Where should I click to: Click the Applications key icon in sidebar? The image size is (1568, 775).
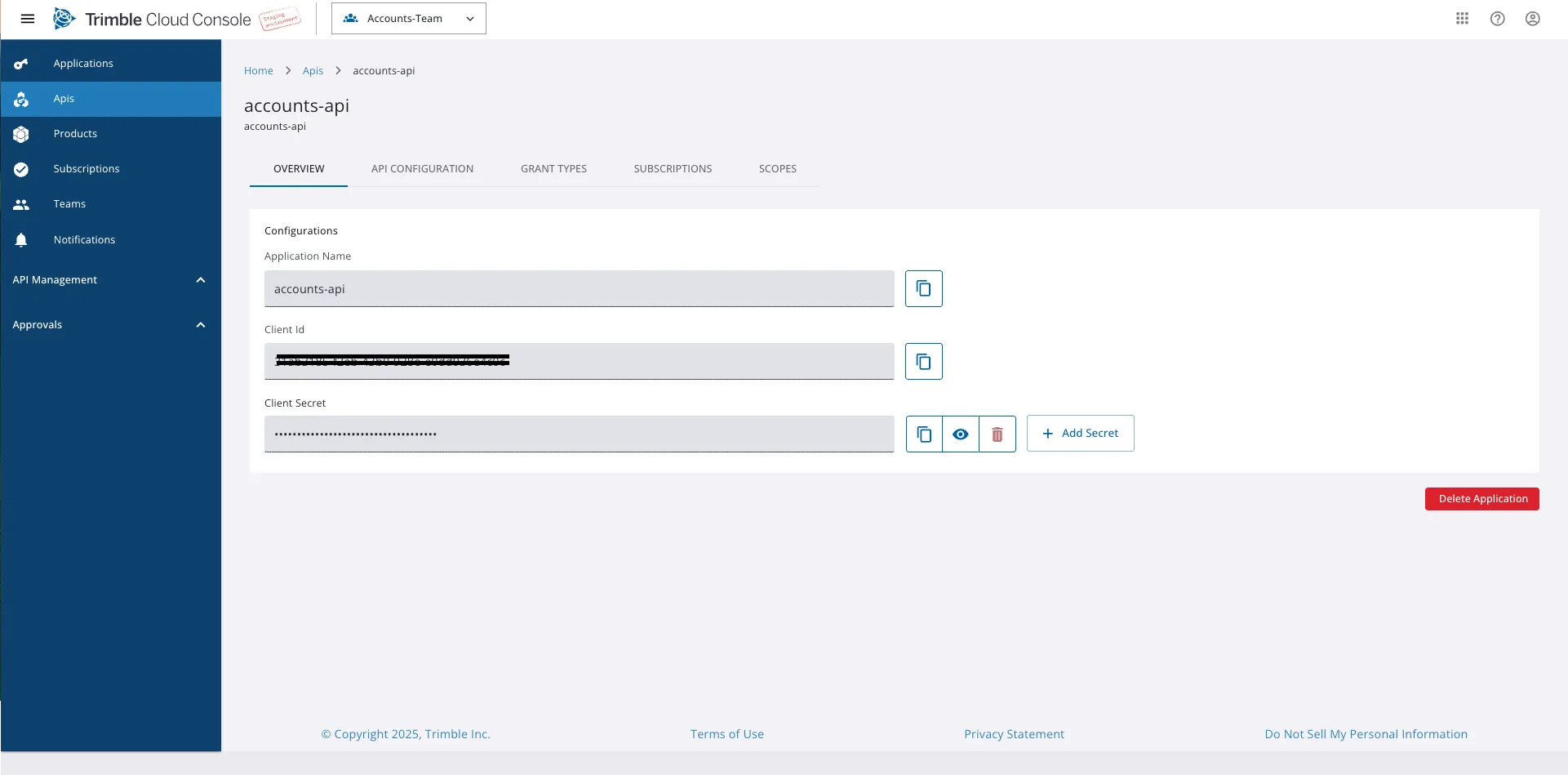click(21, 64)
